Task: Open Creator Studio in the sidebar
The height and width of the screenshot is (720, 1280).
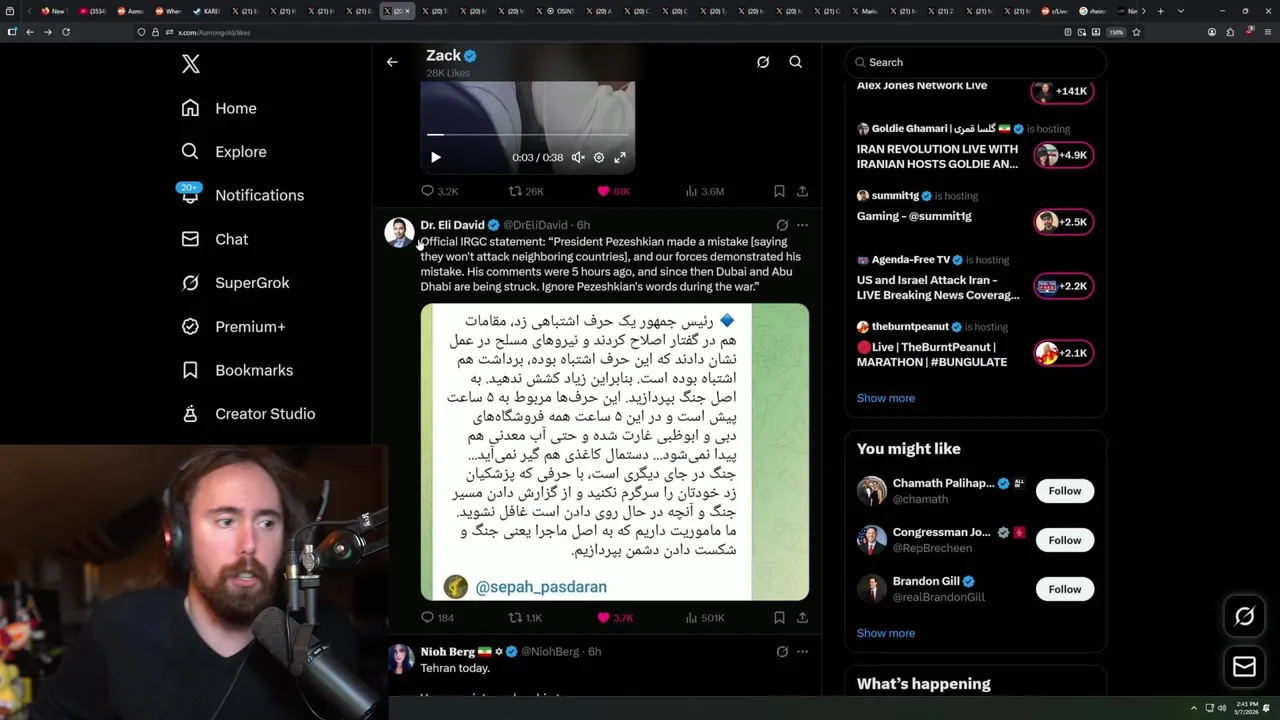Action: pos(248,414)
